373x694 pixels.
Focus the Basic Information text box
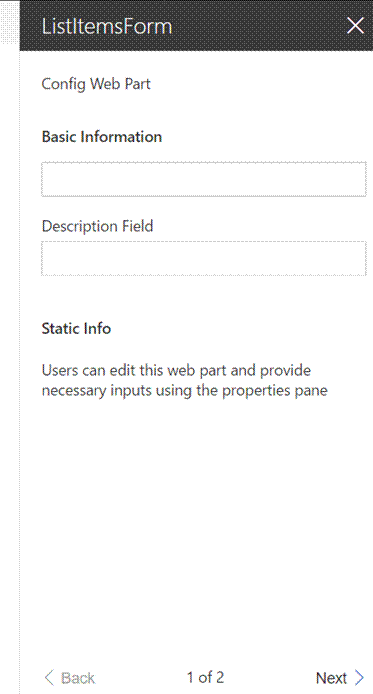[x=204, y=179]
